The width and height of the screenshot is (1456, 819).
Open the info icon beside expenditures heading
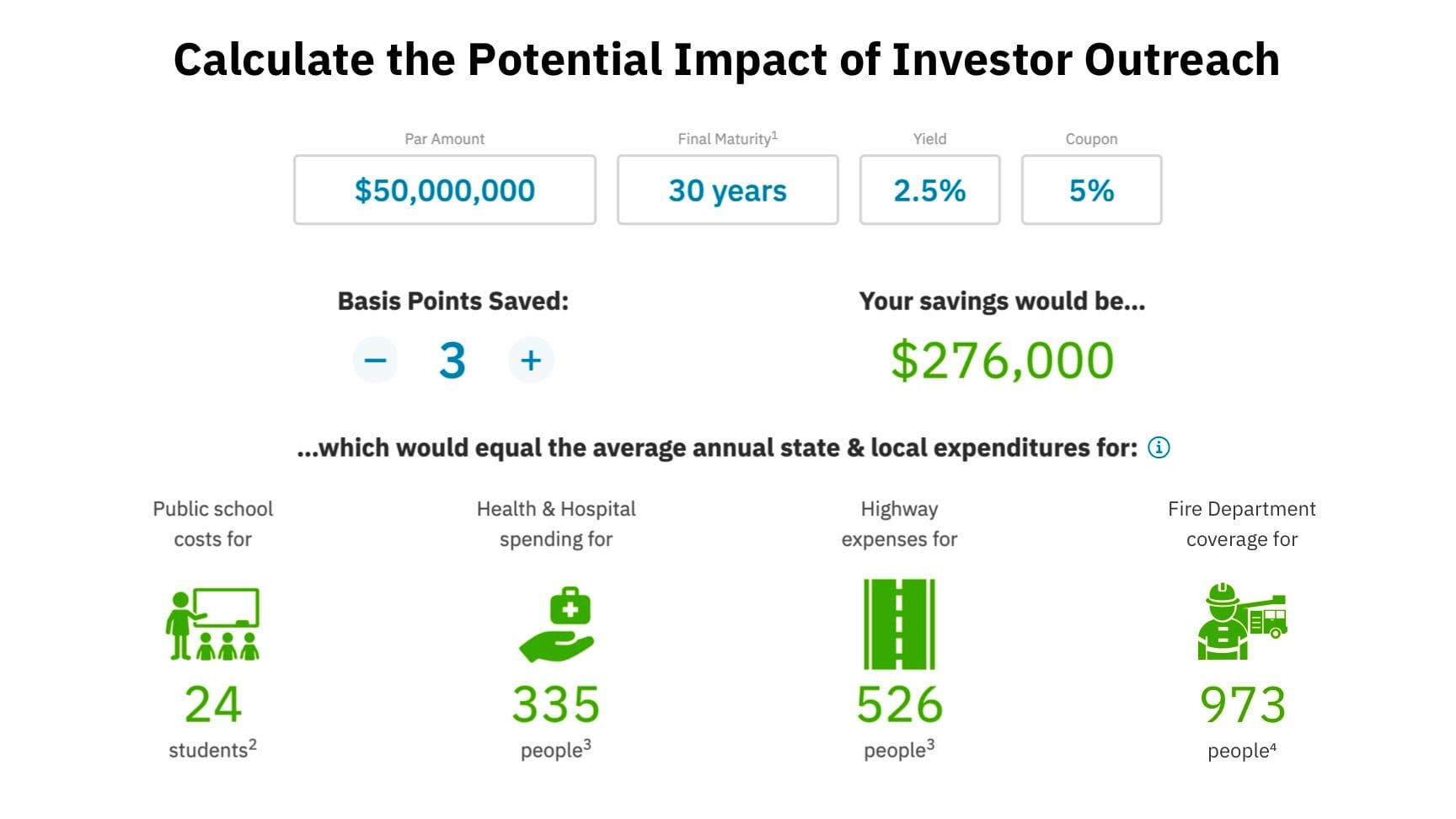pyautogui.click(x=1159, y=447)
